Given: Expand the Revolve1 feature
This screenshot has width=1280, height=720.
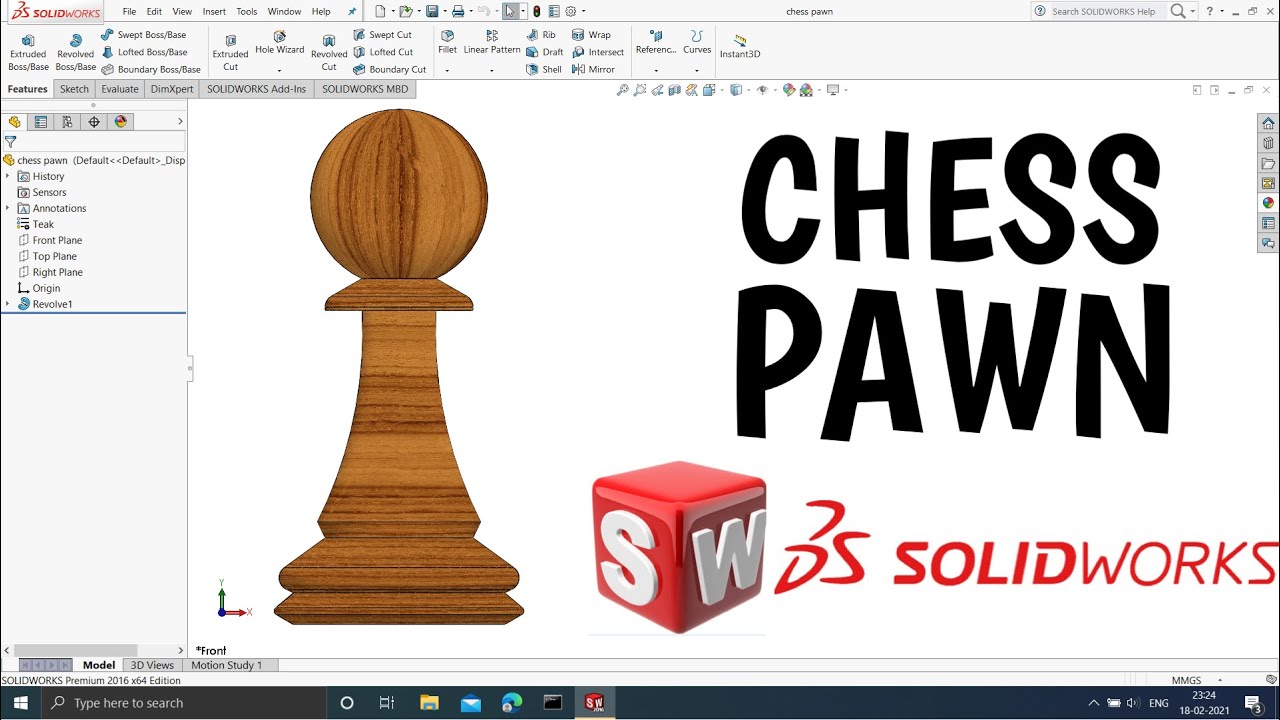Looking at the screenshot, I should pyautogui.click(x=7, y=304).
